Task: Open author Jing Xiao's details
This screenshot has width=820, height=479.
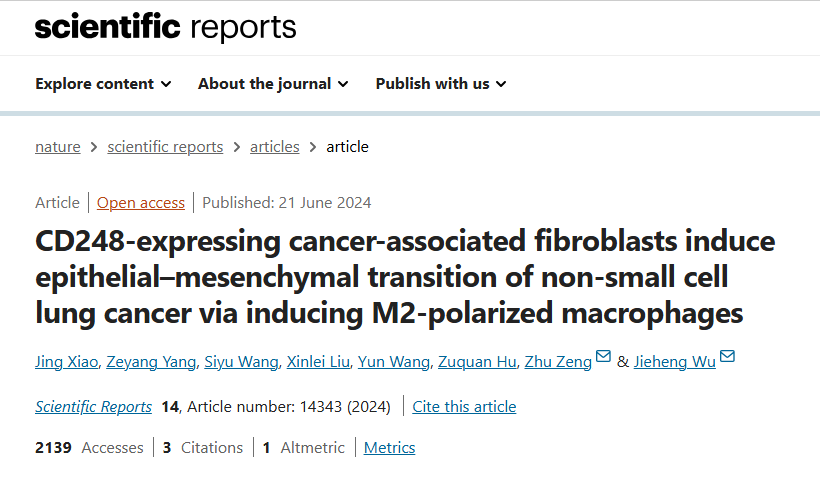Action: (x=66, y=361)
